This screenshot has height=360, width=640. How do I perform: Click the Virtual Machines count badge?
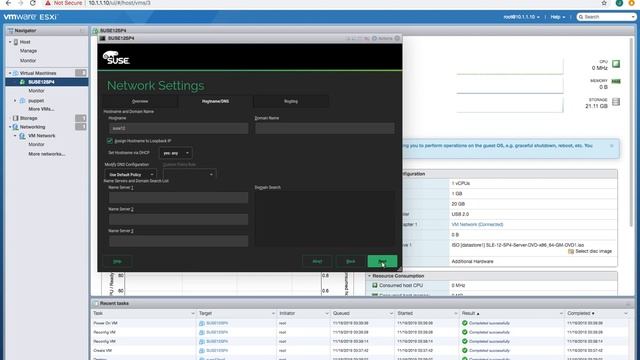(x=81, y=73)
